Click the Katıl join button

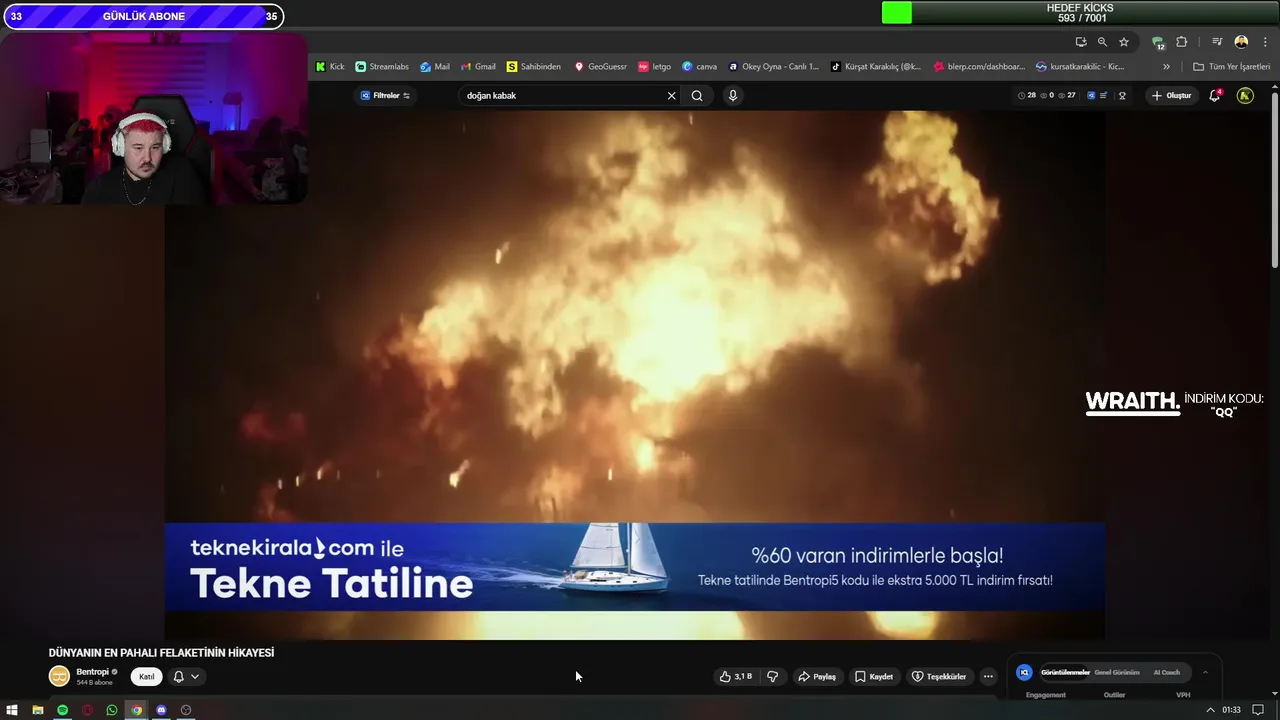click(x=147, y=677)
